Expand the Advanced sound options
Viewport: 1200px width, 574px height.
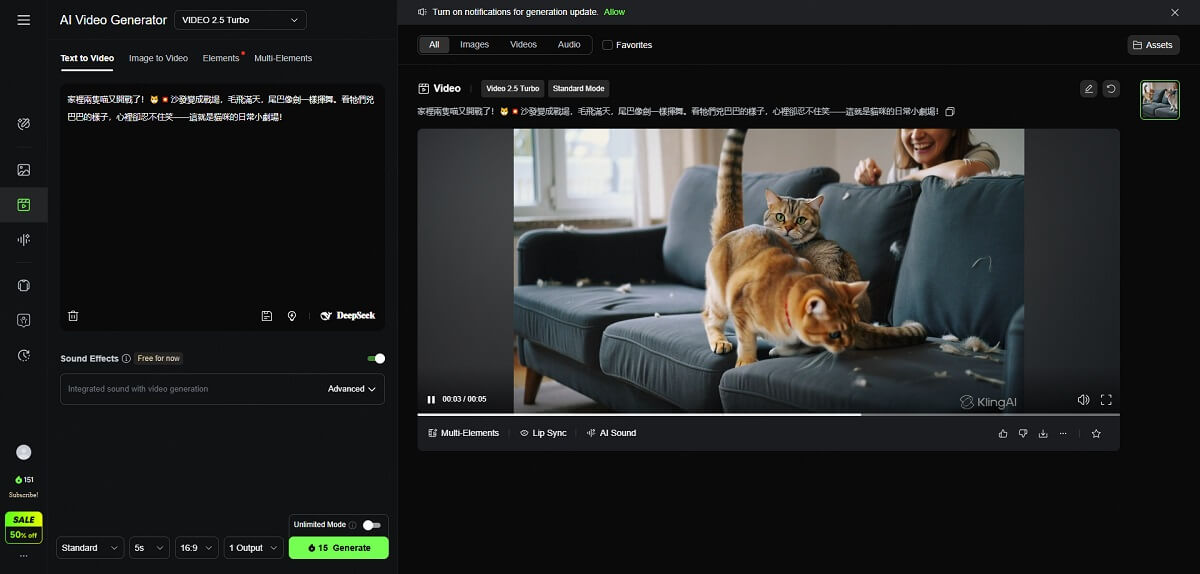[352, 389]
